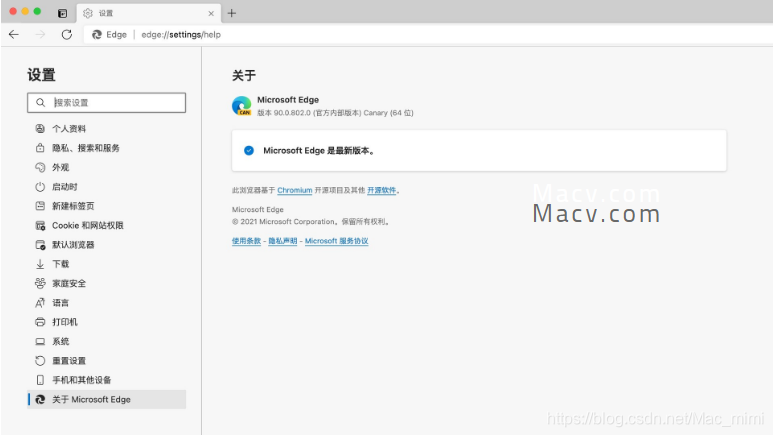Image resolution: width=773 pixels, height=437 pixels.
Task: Click the magnifier icon in search box
Action: tap(40, 103)
